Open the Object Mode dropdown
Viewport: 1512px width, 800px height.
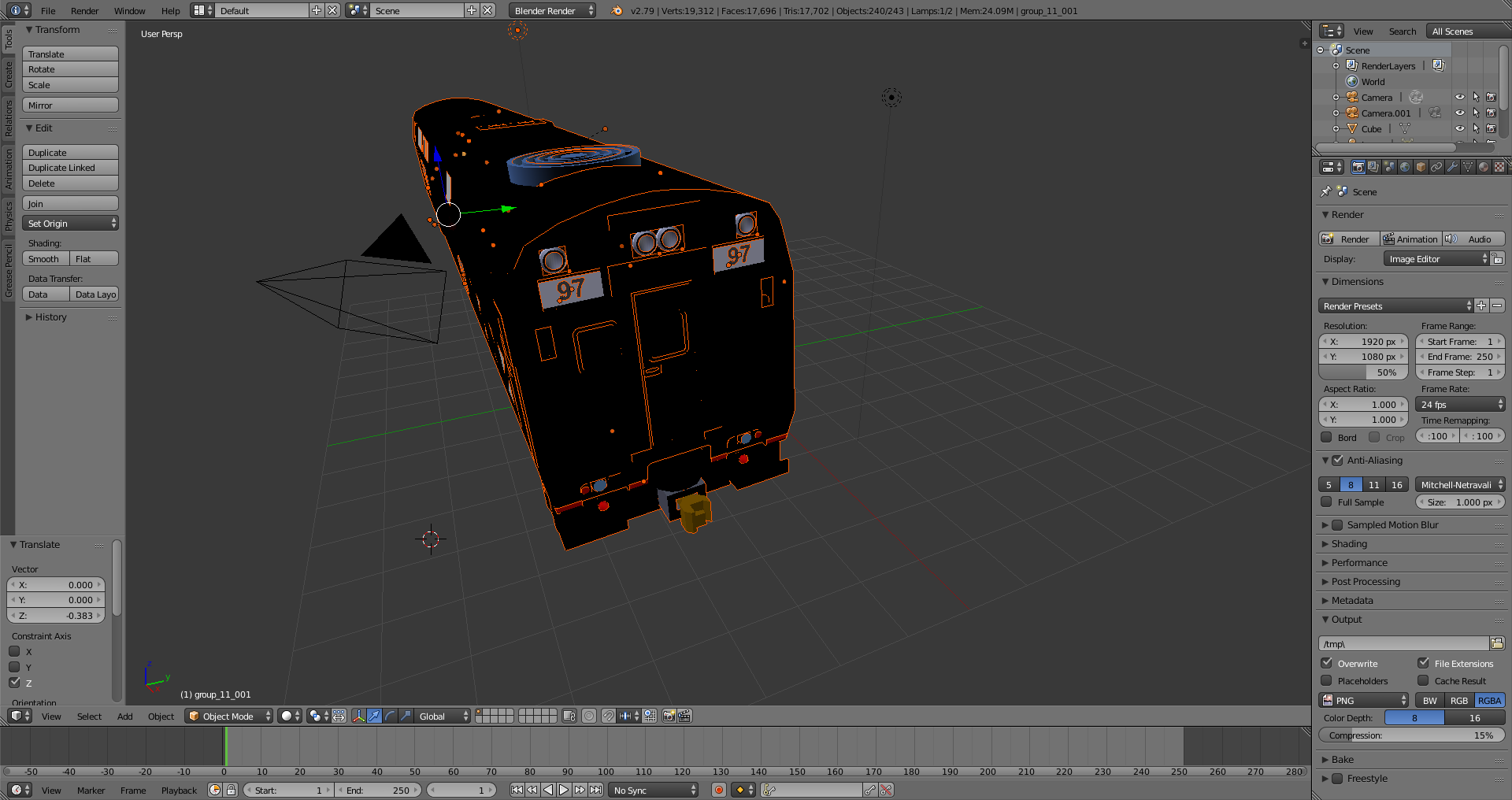[229, 716]
